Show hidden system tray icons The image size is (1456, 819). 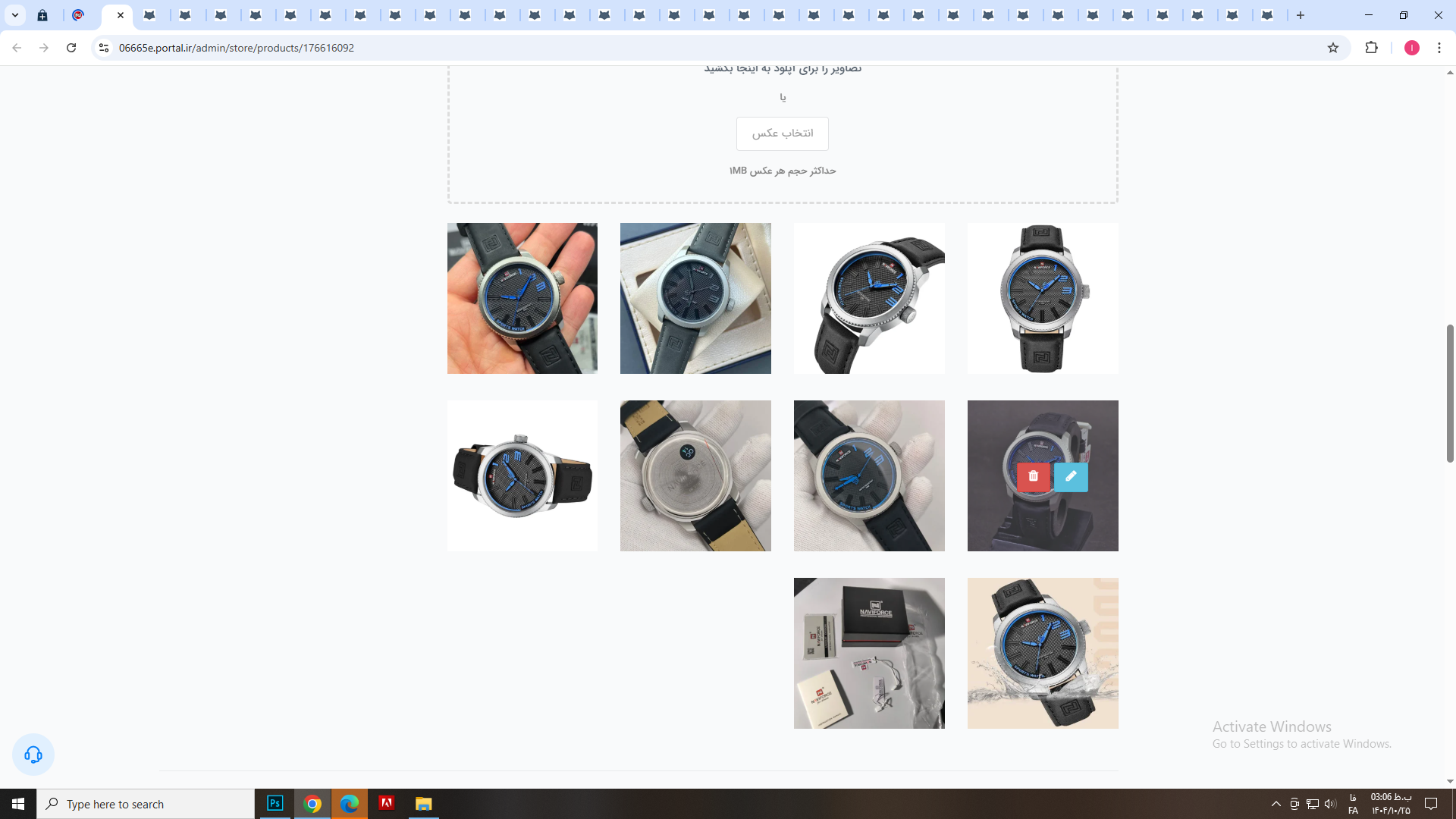point(1276,804)
